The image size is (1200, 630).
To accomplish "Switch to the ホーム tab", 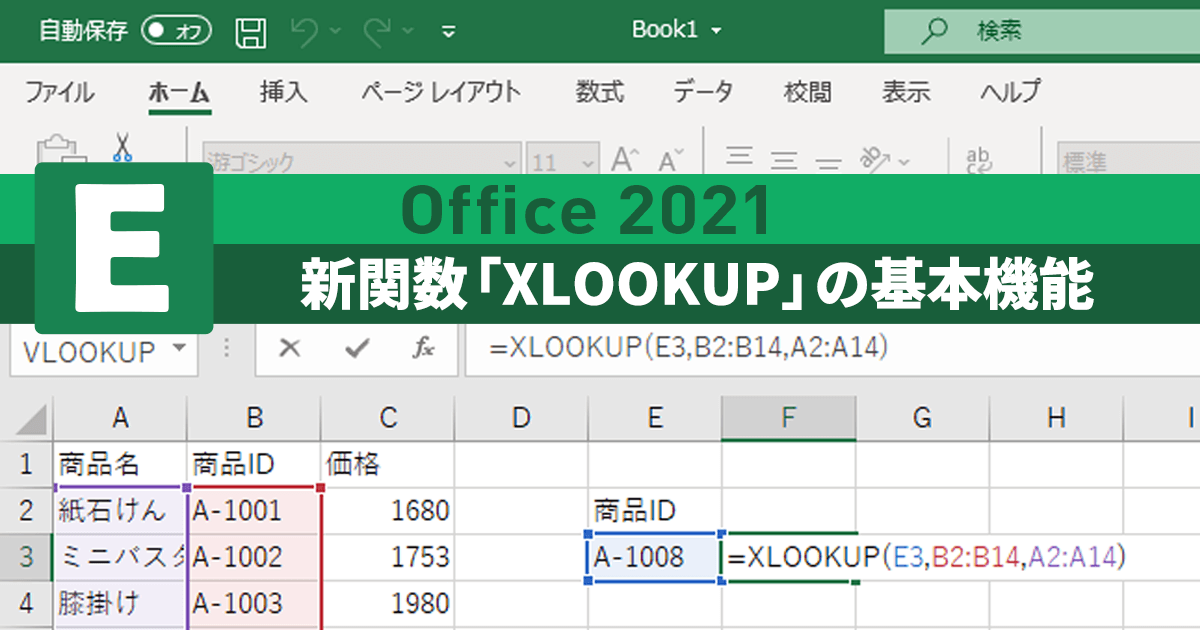I will [179, 92].
